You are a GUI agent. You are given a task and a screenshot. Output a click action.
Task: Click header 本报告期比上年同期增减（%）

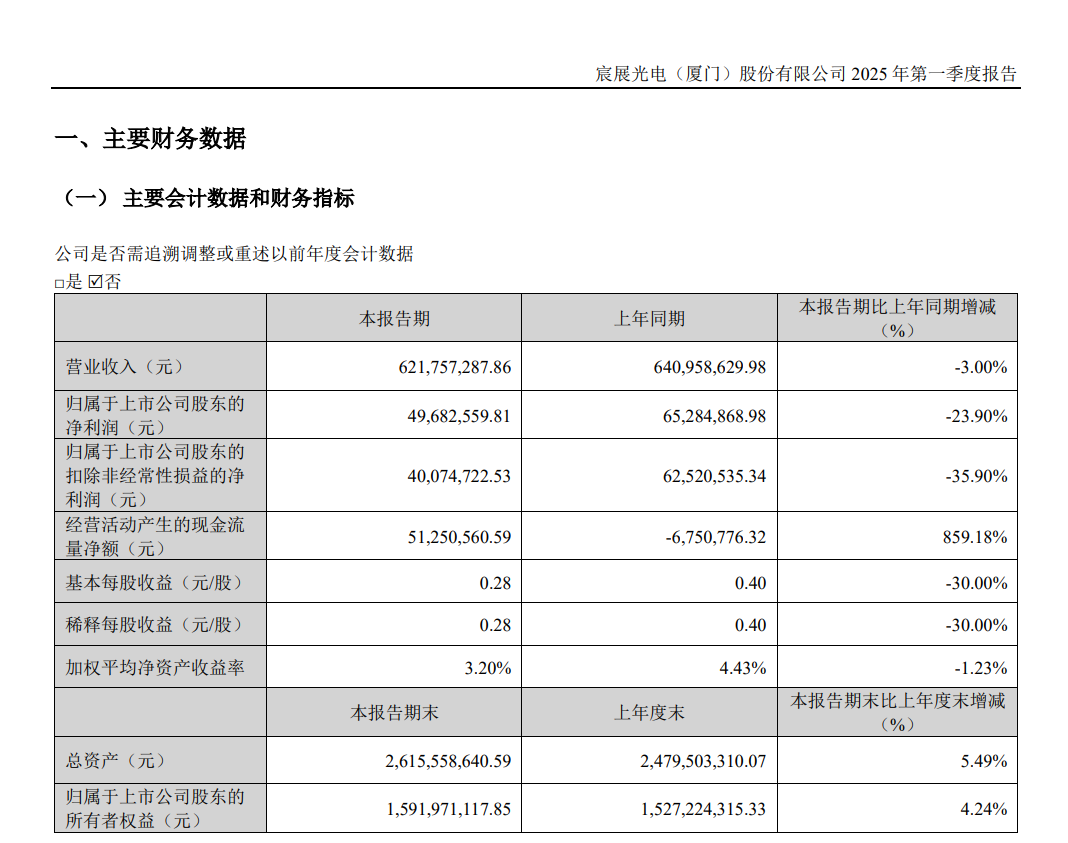[x=897, y=319]
